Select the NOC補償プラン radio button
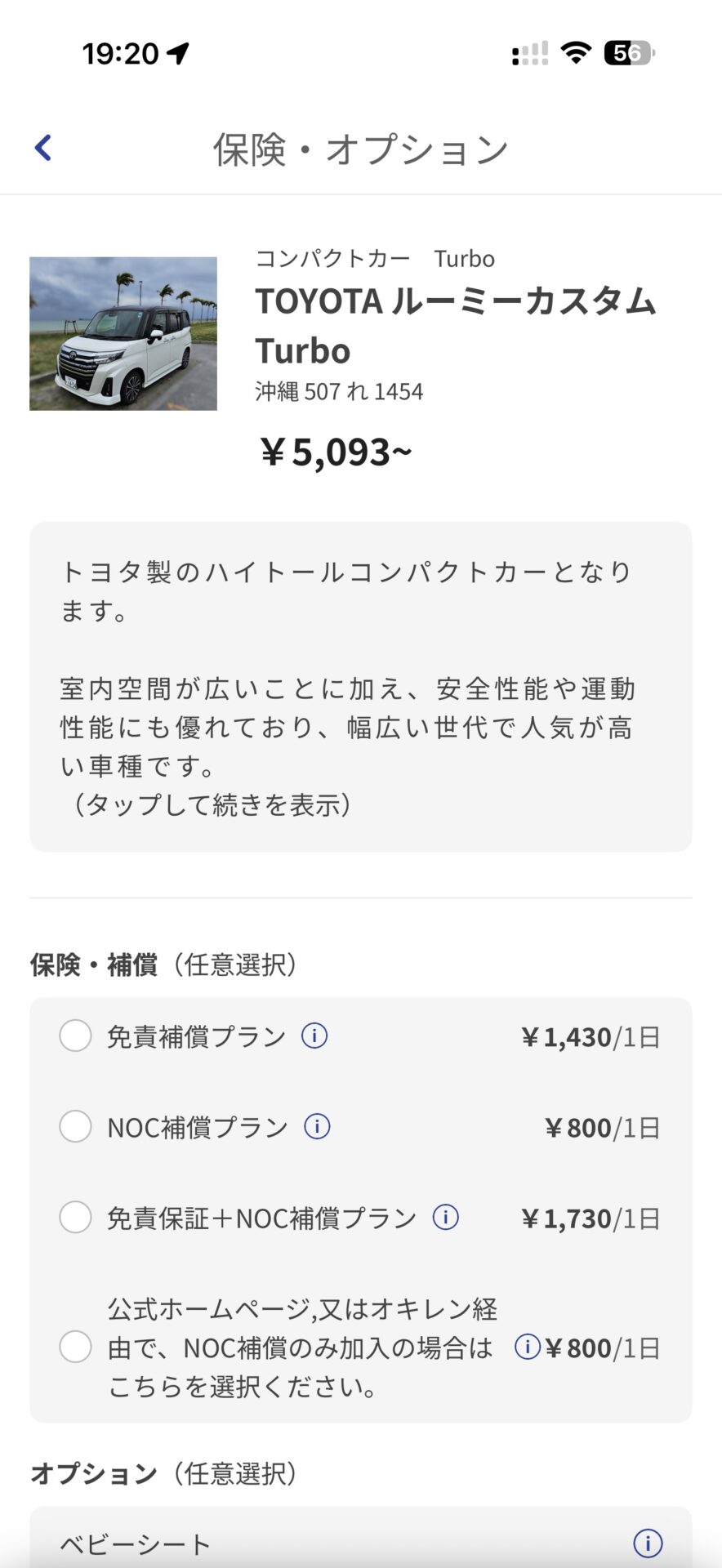The width and height of the screenshot is (722, 1568). pyautogui.click(x=75, y=1127)
